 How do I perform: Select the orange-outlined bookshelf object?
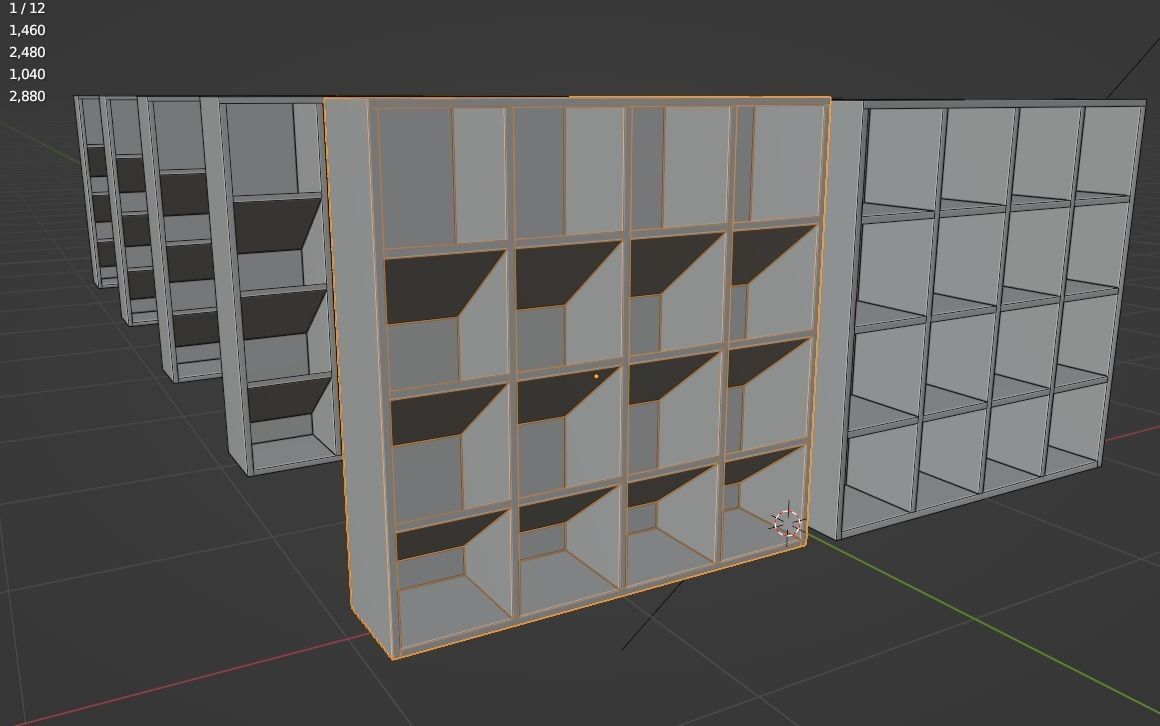[577, 377]
